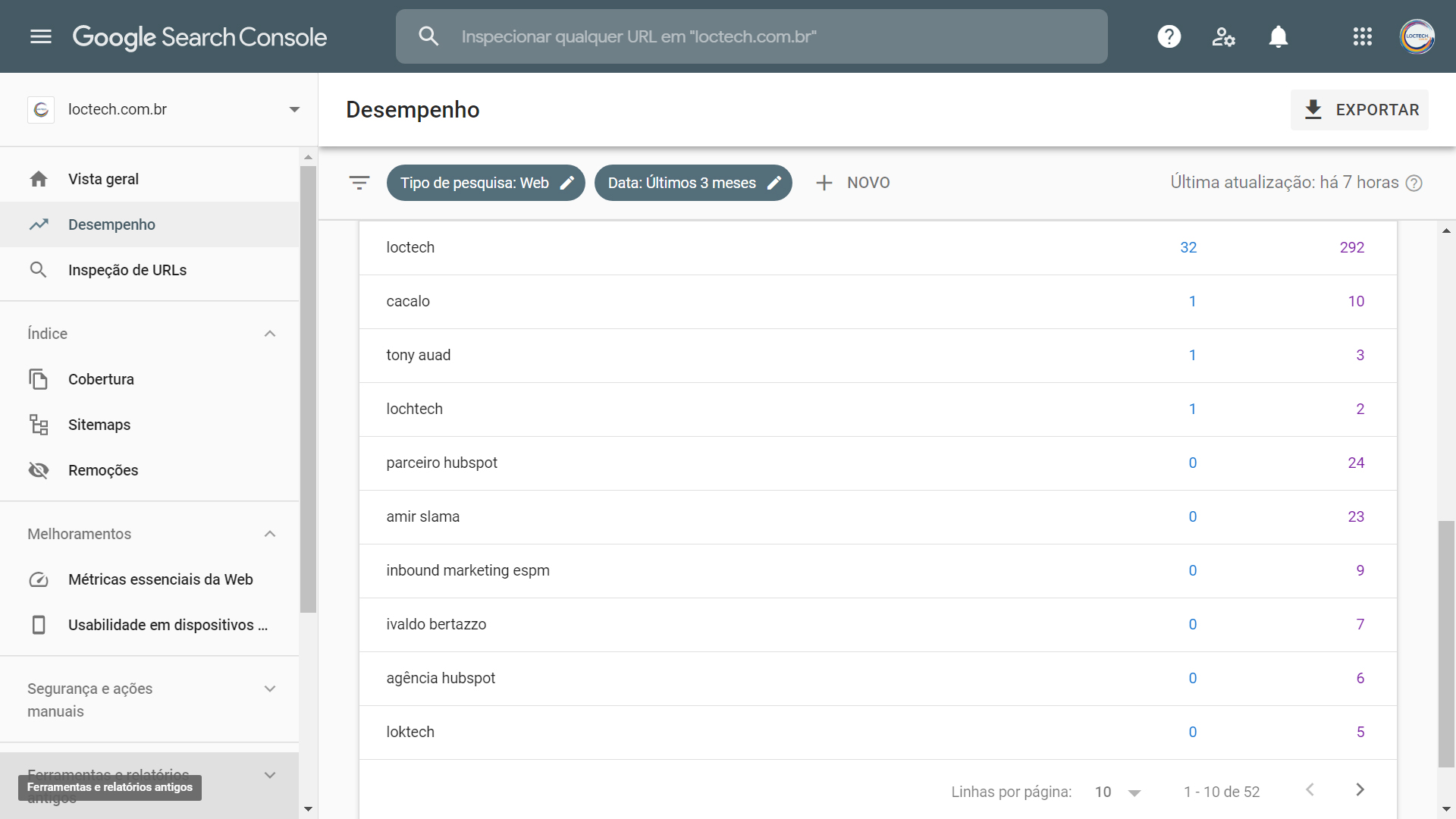Click the cacalo query row
Screen dimensions: 1456x819
tap(877, 302)
